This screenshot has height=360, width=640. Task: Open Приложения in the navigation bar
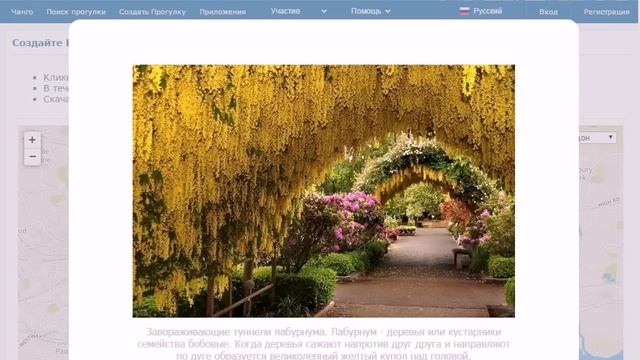(222, 12)
